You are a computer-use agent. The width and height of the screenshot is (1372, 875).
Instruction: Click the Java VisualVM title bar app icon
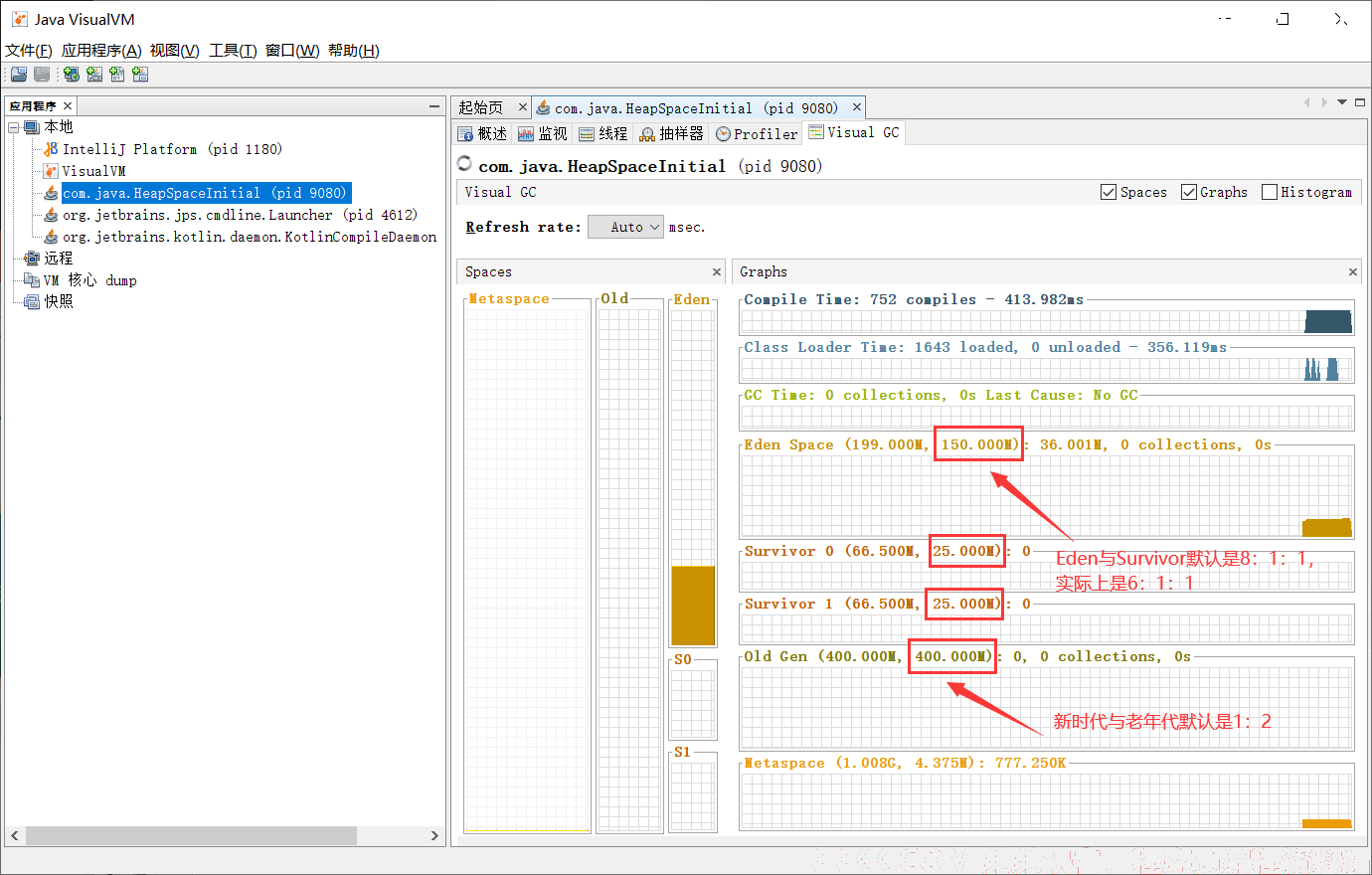coord(20,19)
